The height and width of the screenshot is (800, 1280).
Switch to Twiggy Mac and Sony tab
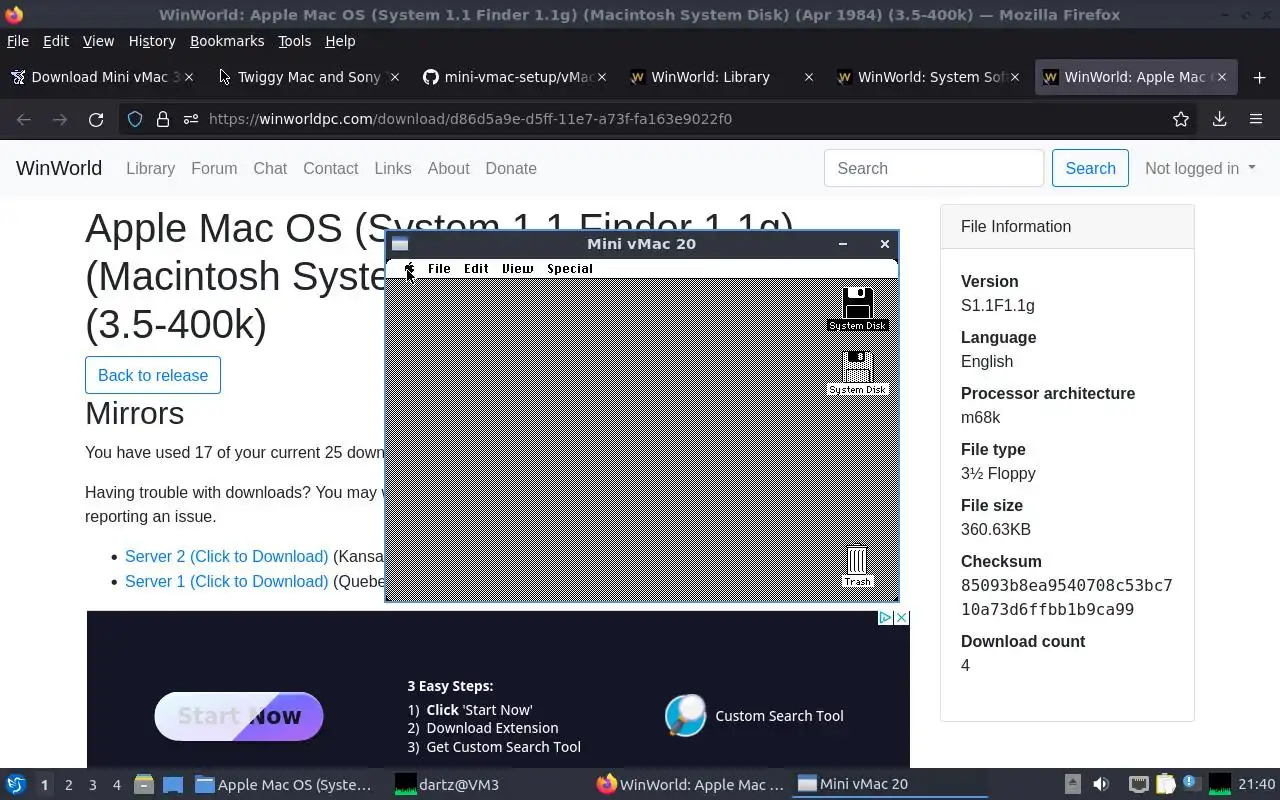click(x=308, y=77)
